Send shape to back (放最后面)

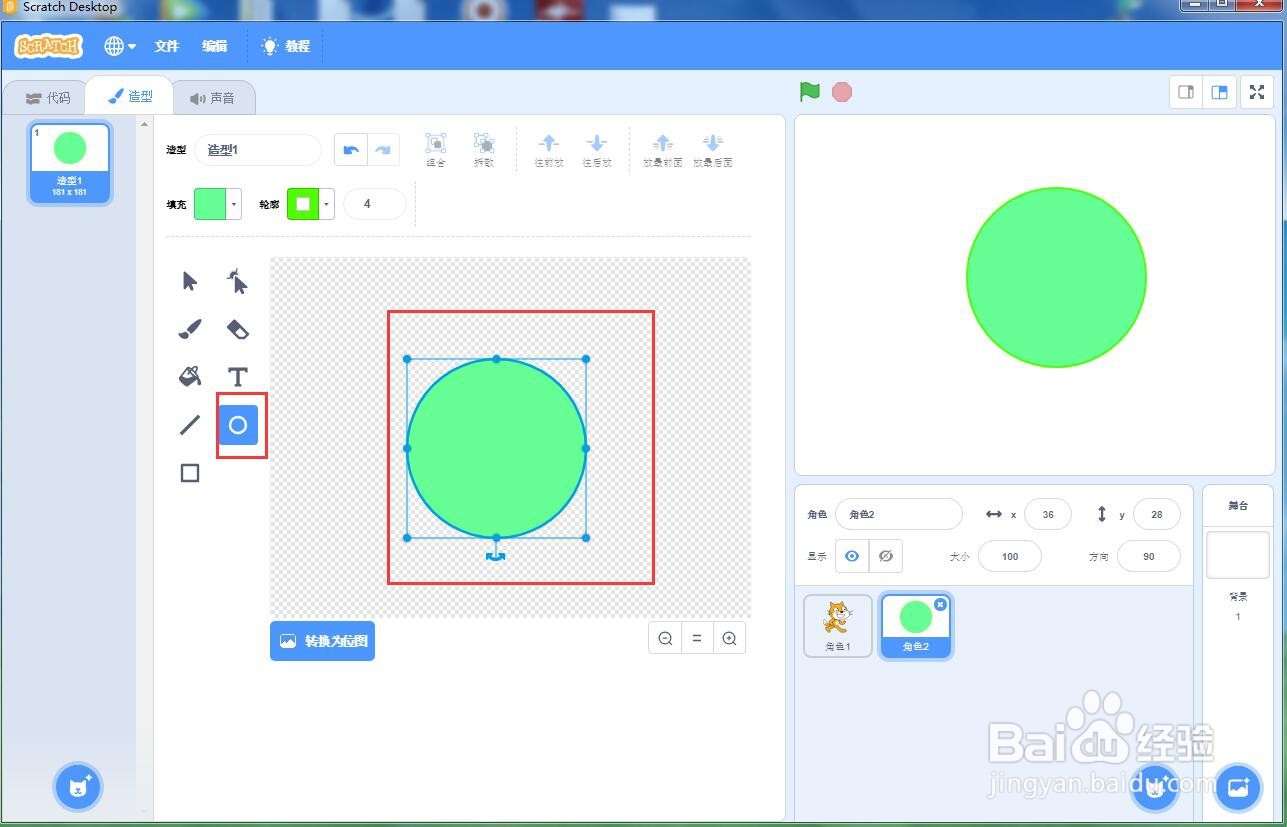(713, 150)
